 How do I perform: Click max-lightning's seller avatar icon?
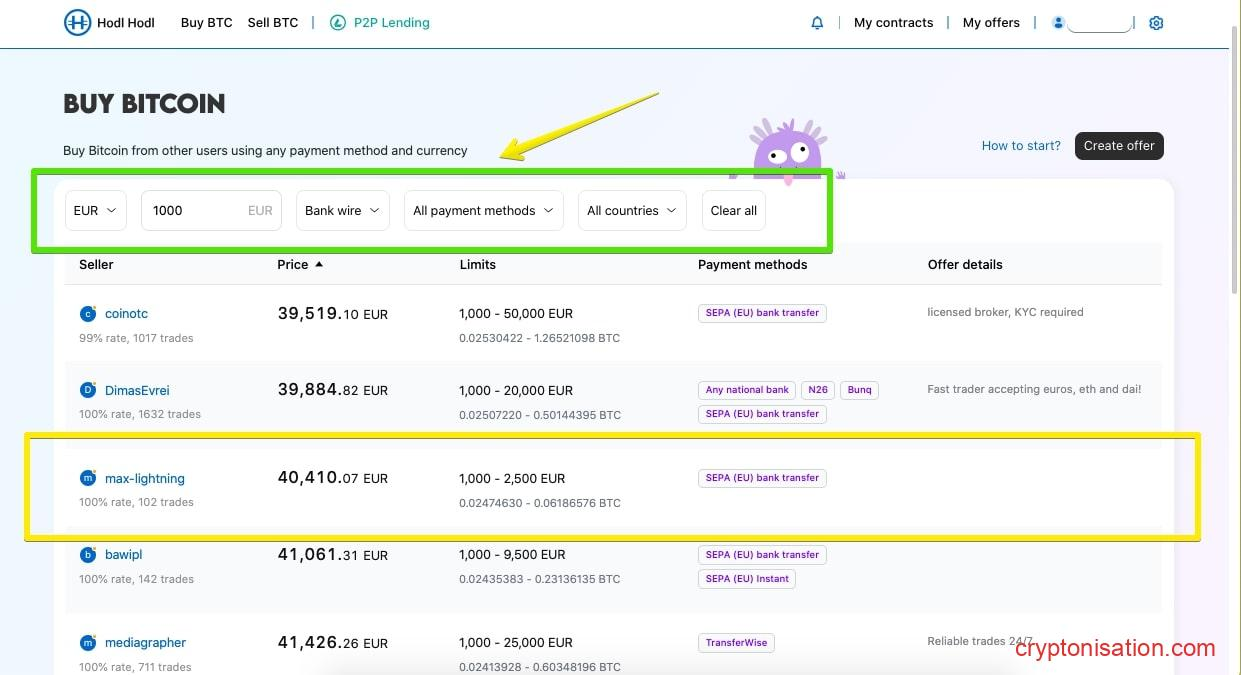point(88,478)
